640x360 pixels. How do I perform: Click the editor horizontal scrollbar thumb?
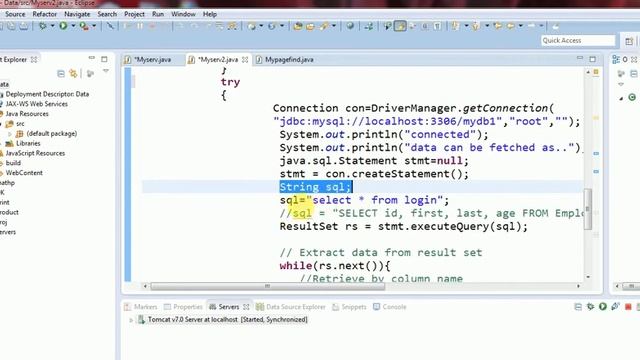pos(268,286)
